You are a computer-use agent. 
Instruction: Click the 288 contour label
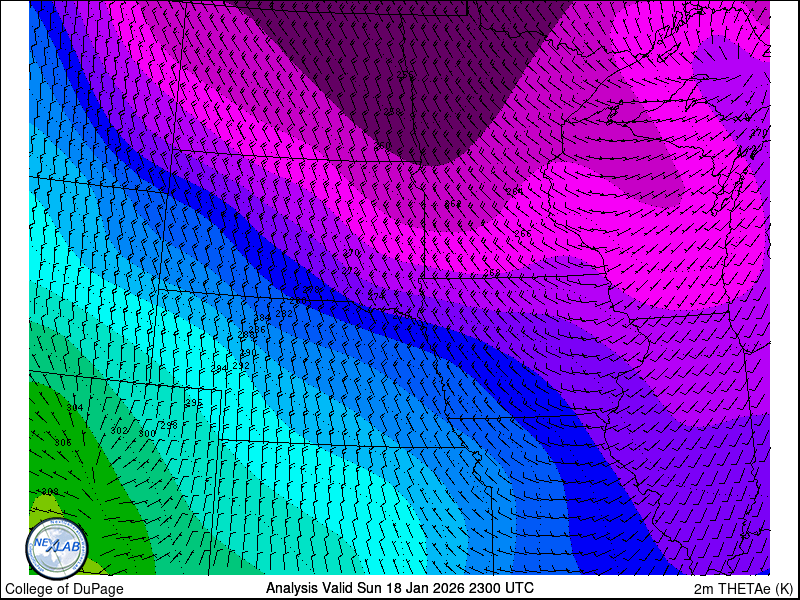tap(246, 335)
